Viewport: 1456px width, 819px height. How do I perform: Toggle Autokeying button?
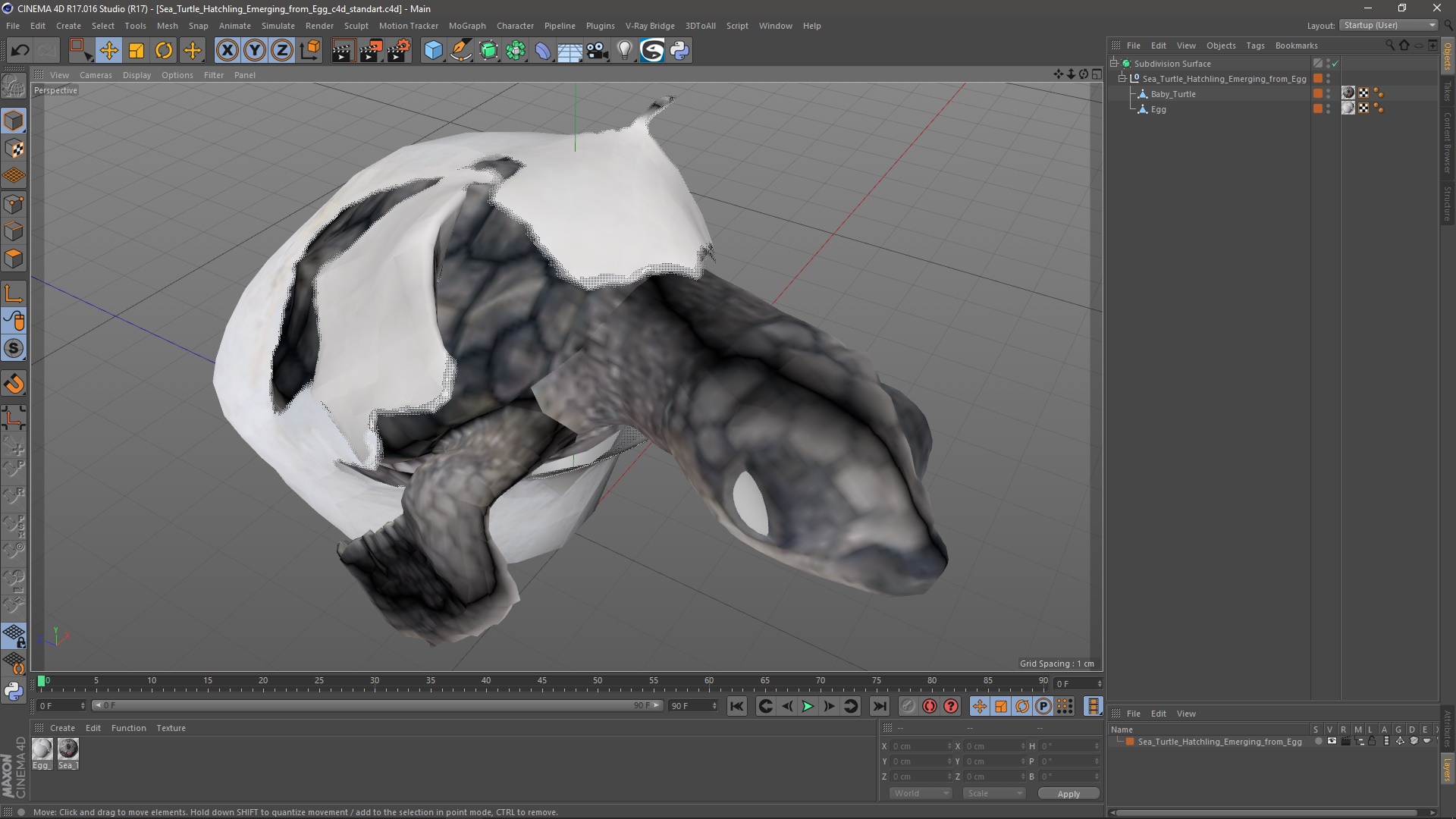point(929,706)
